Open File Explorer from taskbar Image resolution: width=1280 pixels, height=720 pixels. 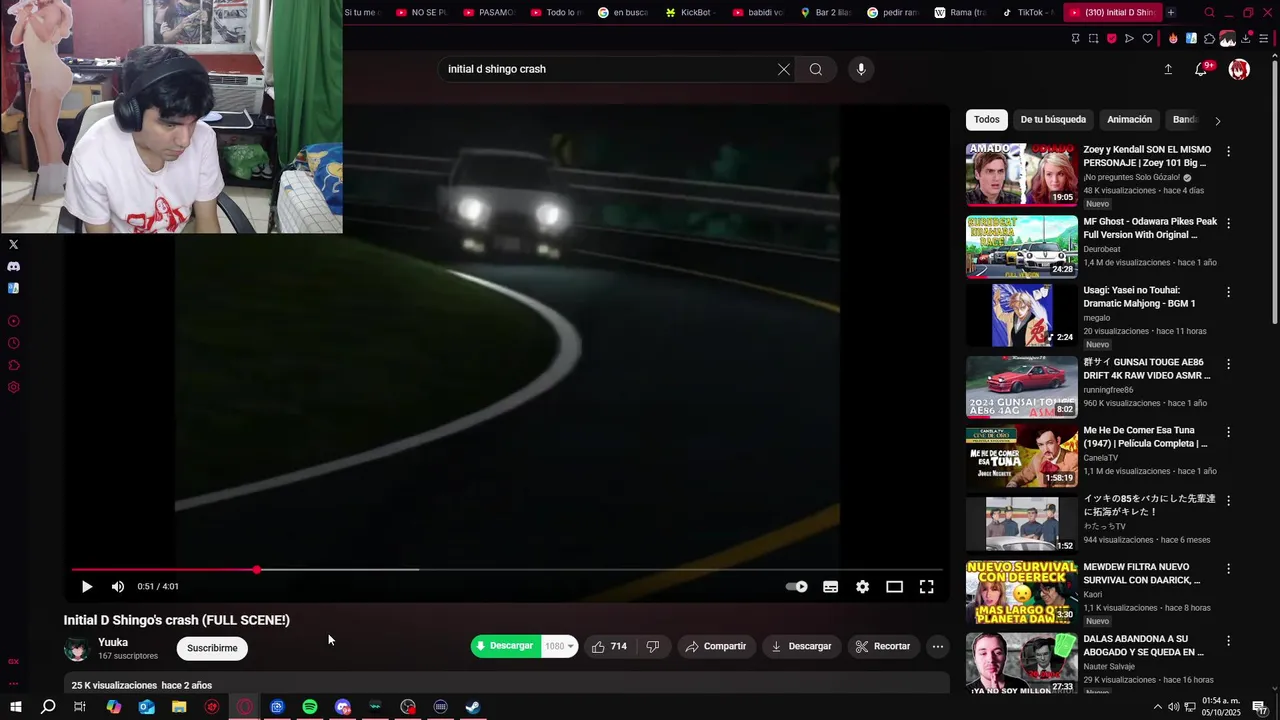point(179,707)
